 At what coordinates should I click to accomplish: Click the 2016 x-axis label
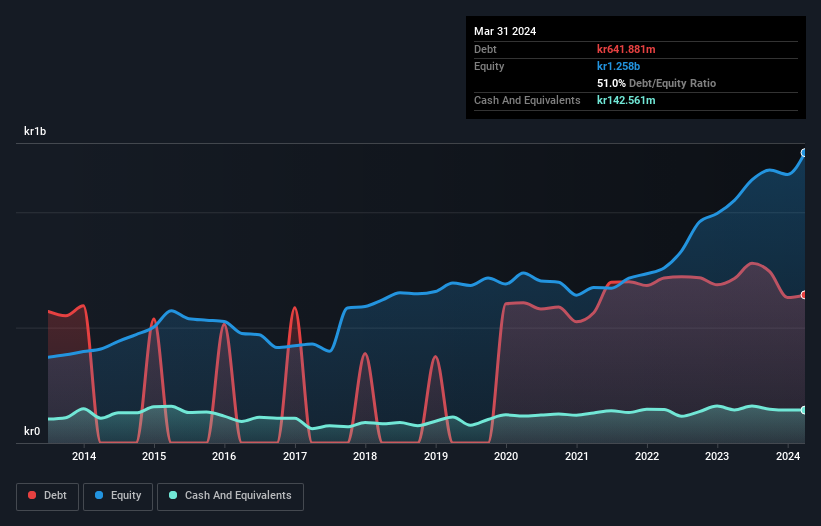tap(224, 456)
